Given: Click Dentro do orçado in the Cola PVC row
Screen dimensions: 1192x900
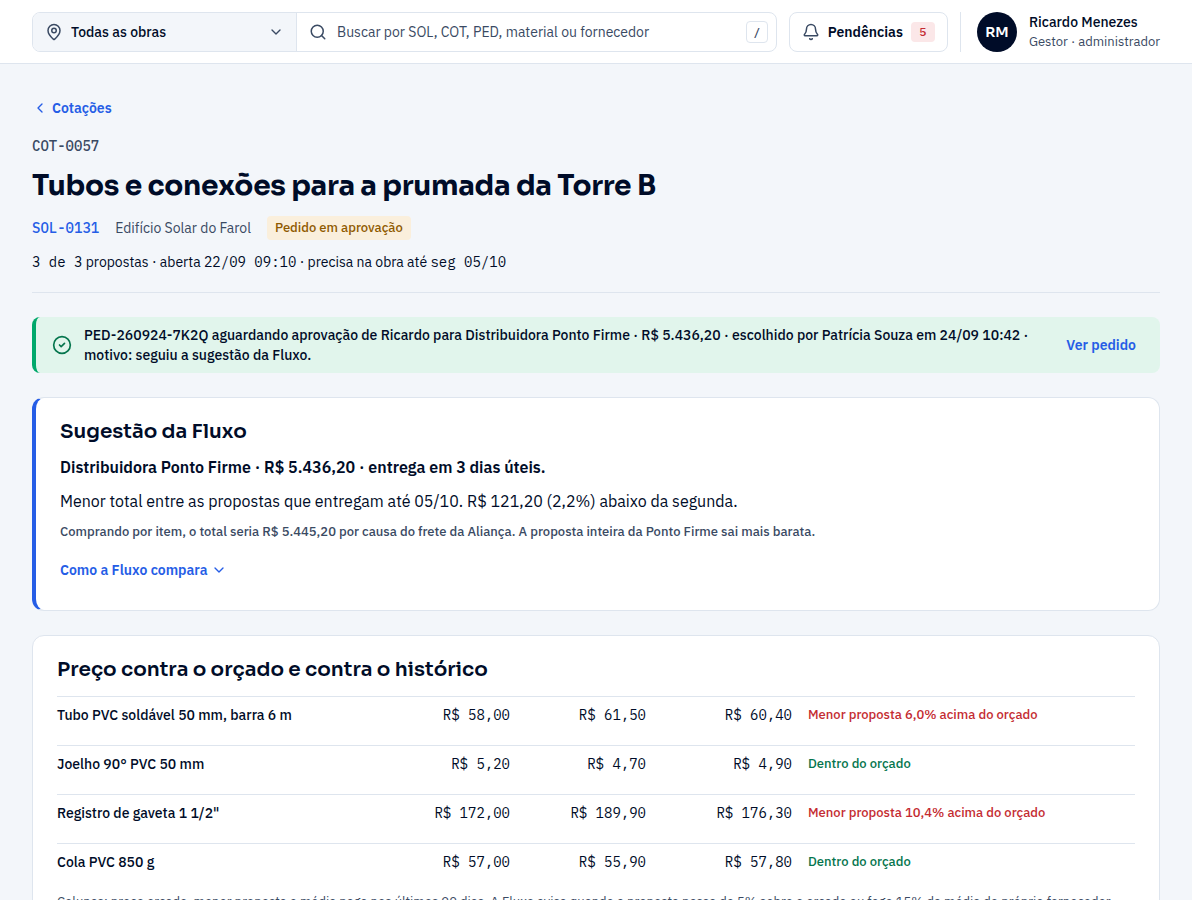Looking at the screenshot, I should [x=859, y=862].
